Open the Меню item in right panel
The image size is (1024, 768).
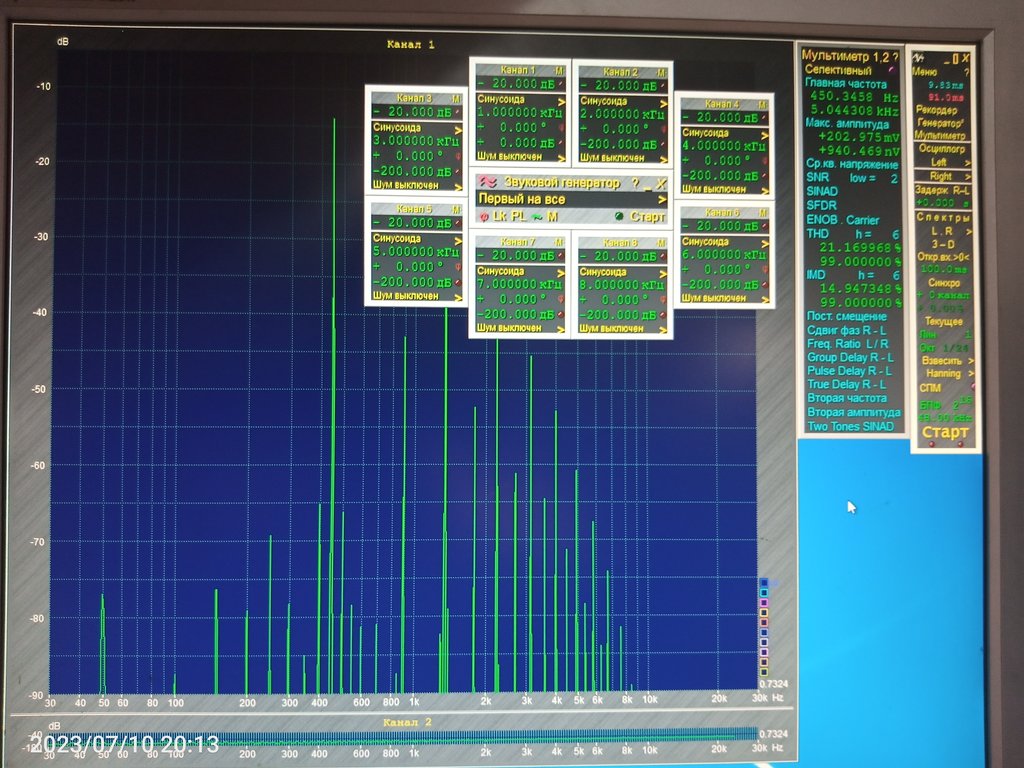click(x=925, y=72)
